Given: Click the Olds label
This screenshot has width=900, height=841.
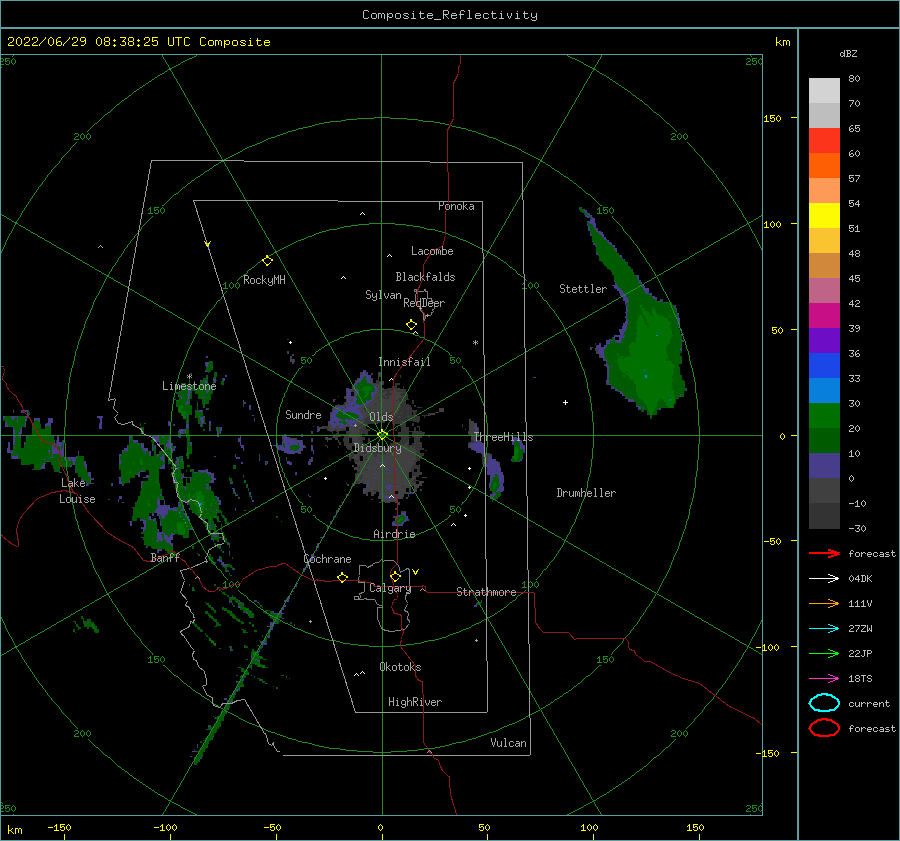Looking at the screenshot, I should 381,417.
